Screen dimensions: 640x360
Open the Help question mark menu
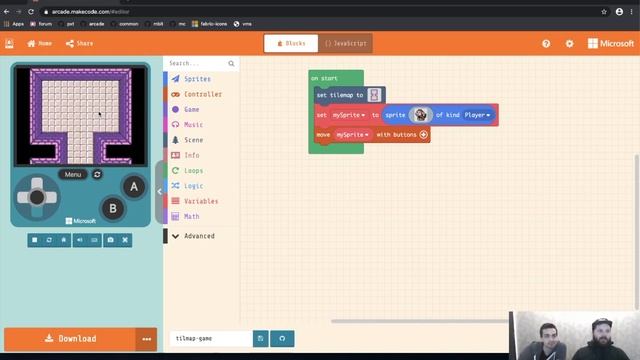[546, 44]
